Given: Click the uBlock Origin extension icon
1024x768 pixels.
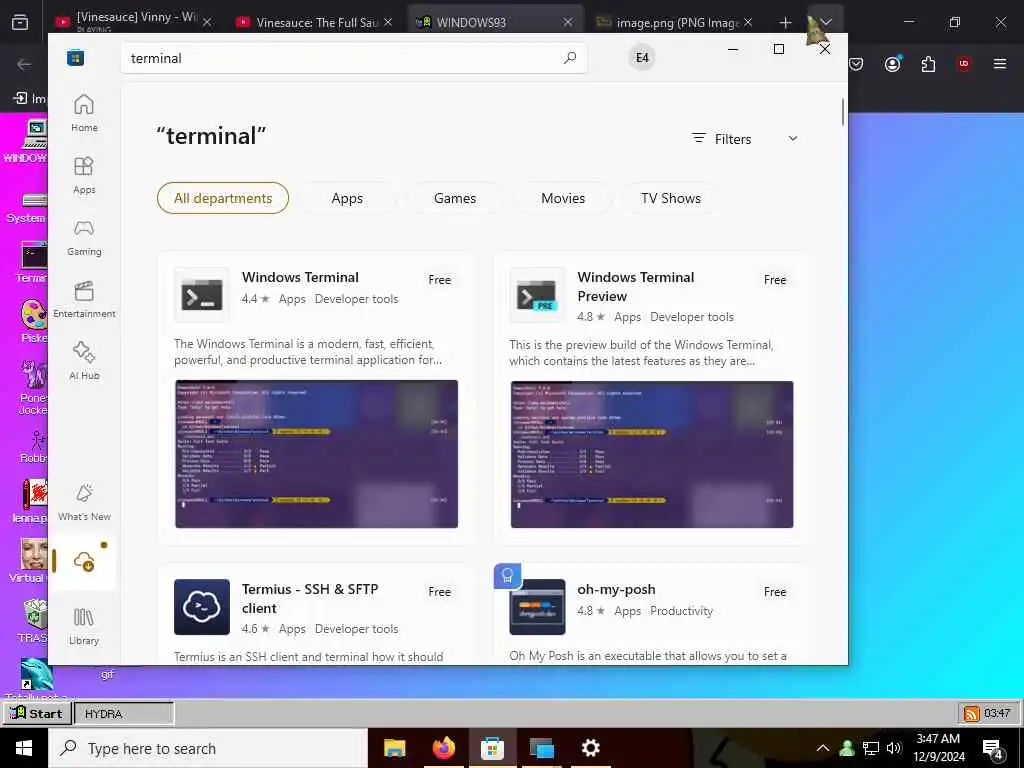Looking at the screenshot, I should tap(964, 64).
